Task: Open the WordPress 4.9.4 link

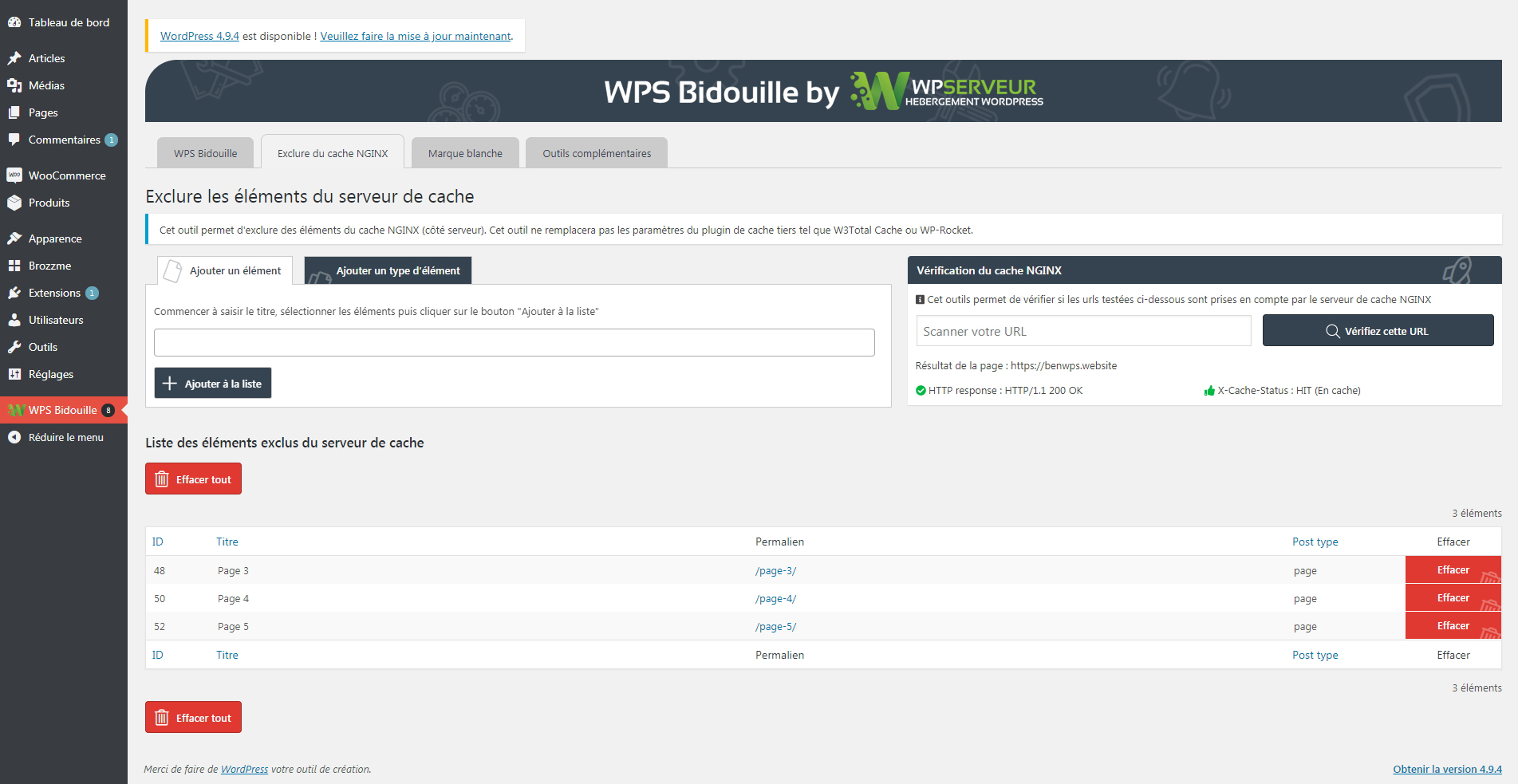Action: pyautogui.click(x=199, y=36)
